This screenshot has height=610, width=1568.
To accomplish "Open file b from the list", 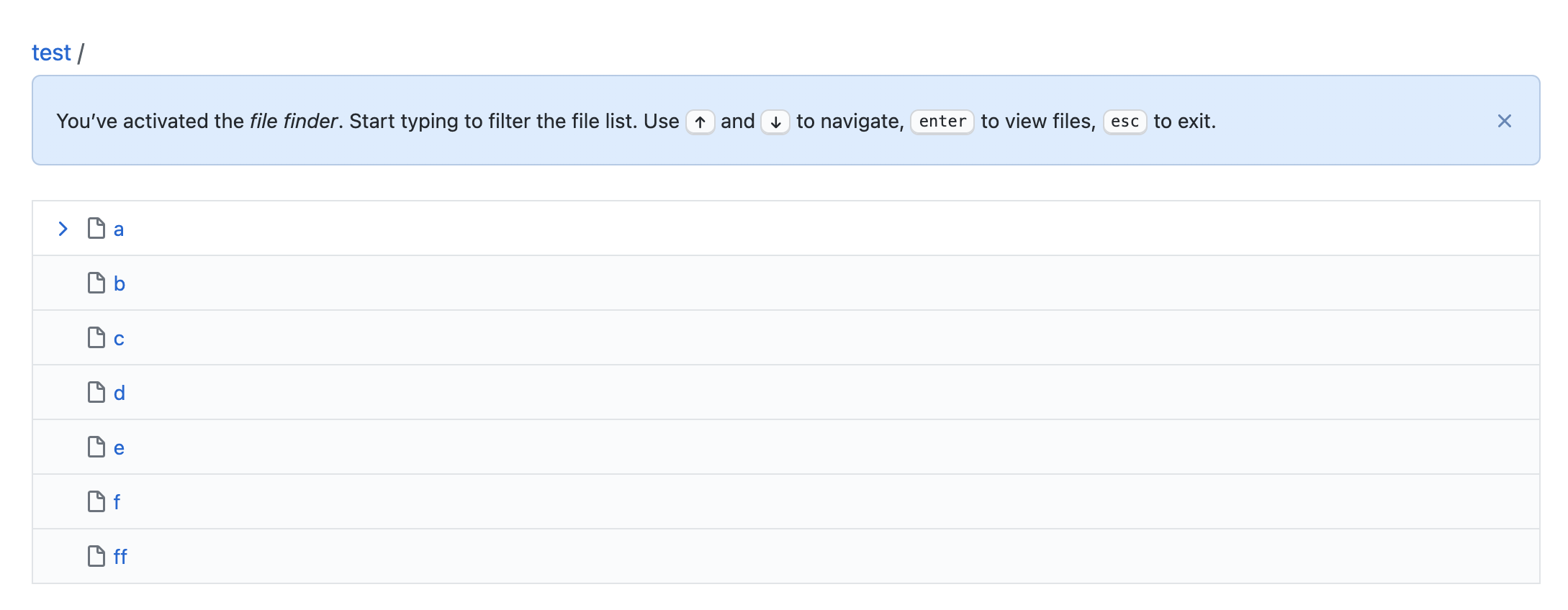I will pyautogui.click(x=120, y=283).
